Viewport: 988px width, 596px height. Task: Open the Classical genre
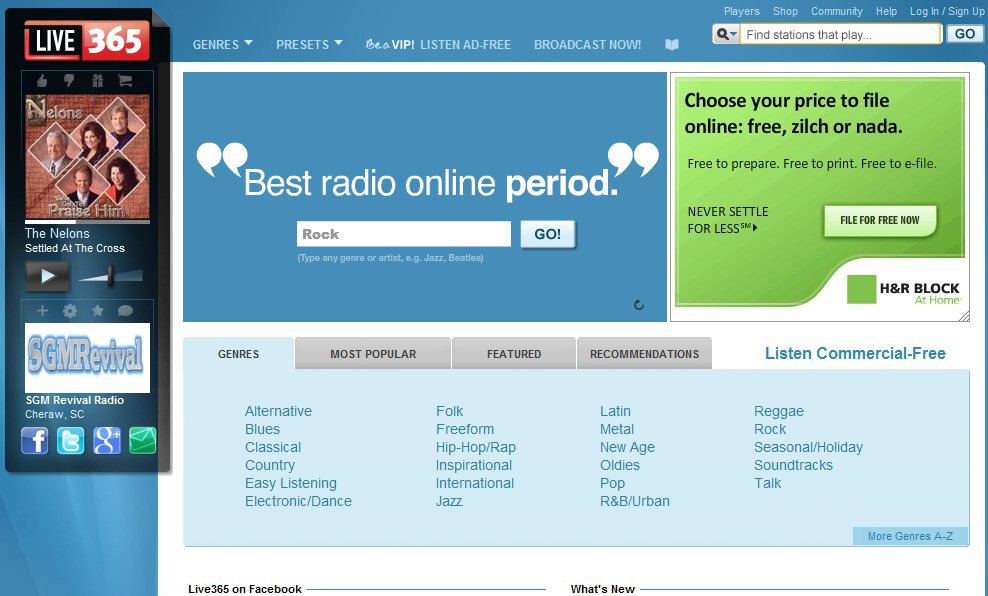pos(273,447)
